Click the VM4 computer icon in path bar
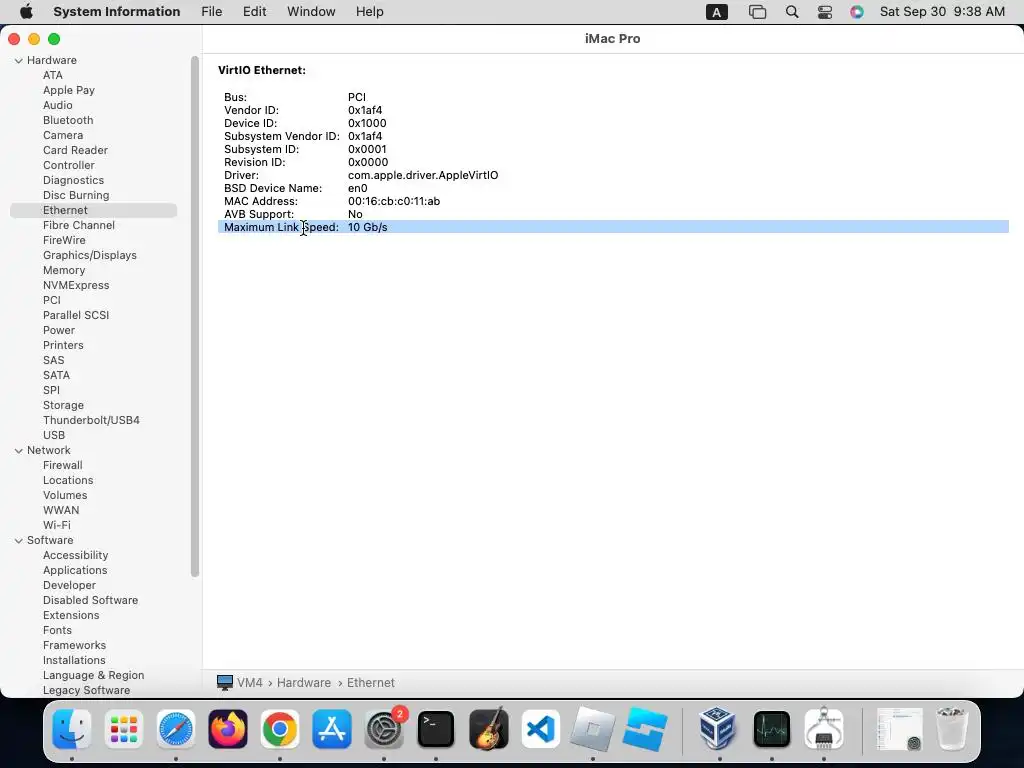Viewport: 1024px width, 768px height. pyautogui.click(x=225, y=682)
